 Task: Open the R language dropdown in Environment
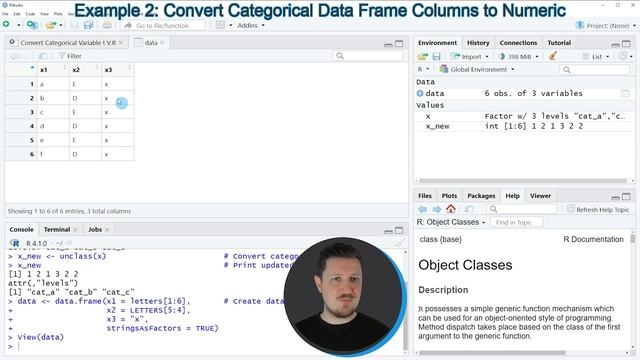tap(423, 69)
